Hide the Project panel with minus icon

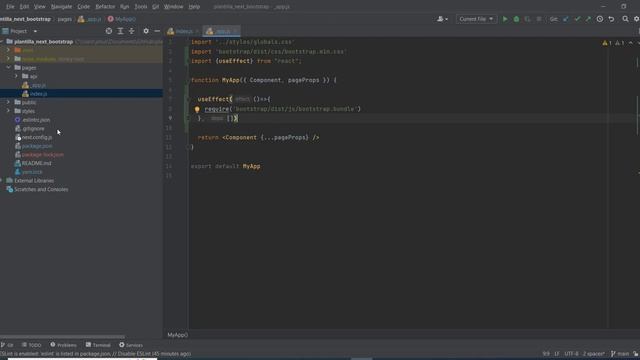pos(157,31)
